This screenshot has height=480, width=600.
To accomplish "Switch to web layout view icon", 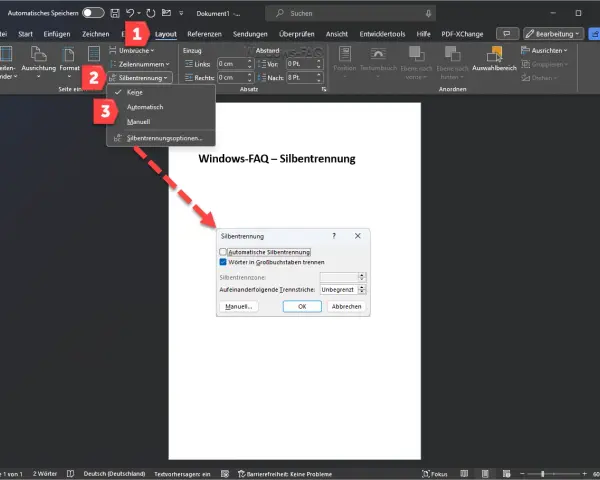I will tap(507, 474).
